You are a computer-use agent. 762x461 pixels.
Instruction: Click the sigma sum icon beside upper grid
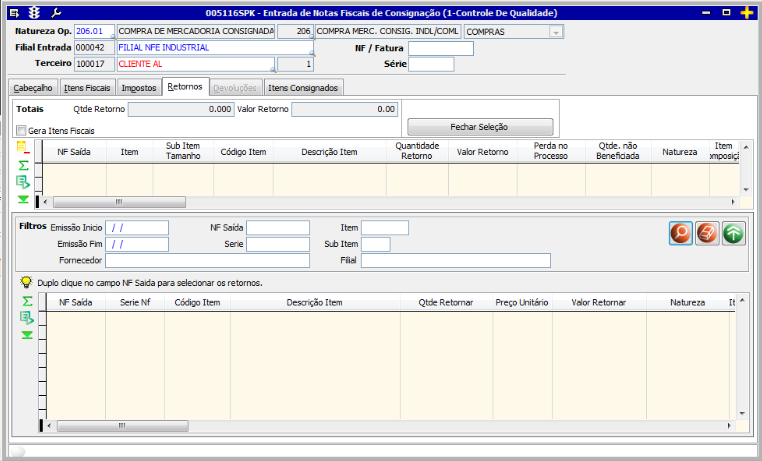(x=24, y=165)
